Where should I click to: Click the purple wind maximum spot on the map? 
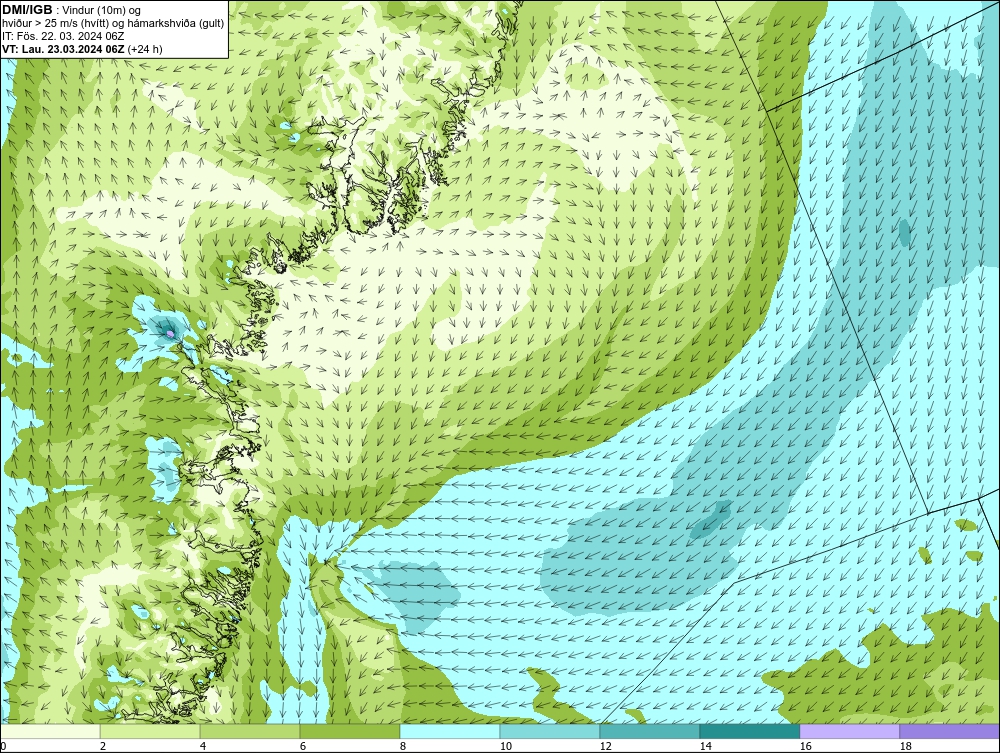170,333
